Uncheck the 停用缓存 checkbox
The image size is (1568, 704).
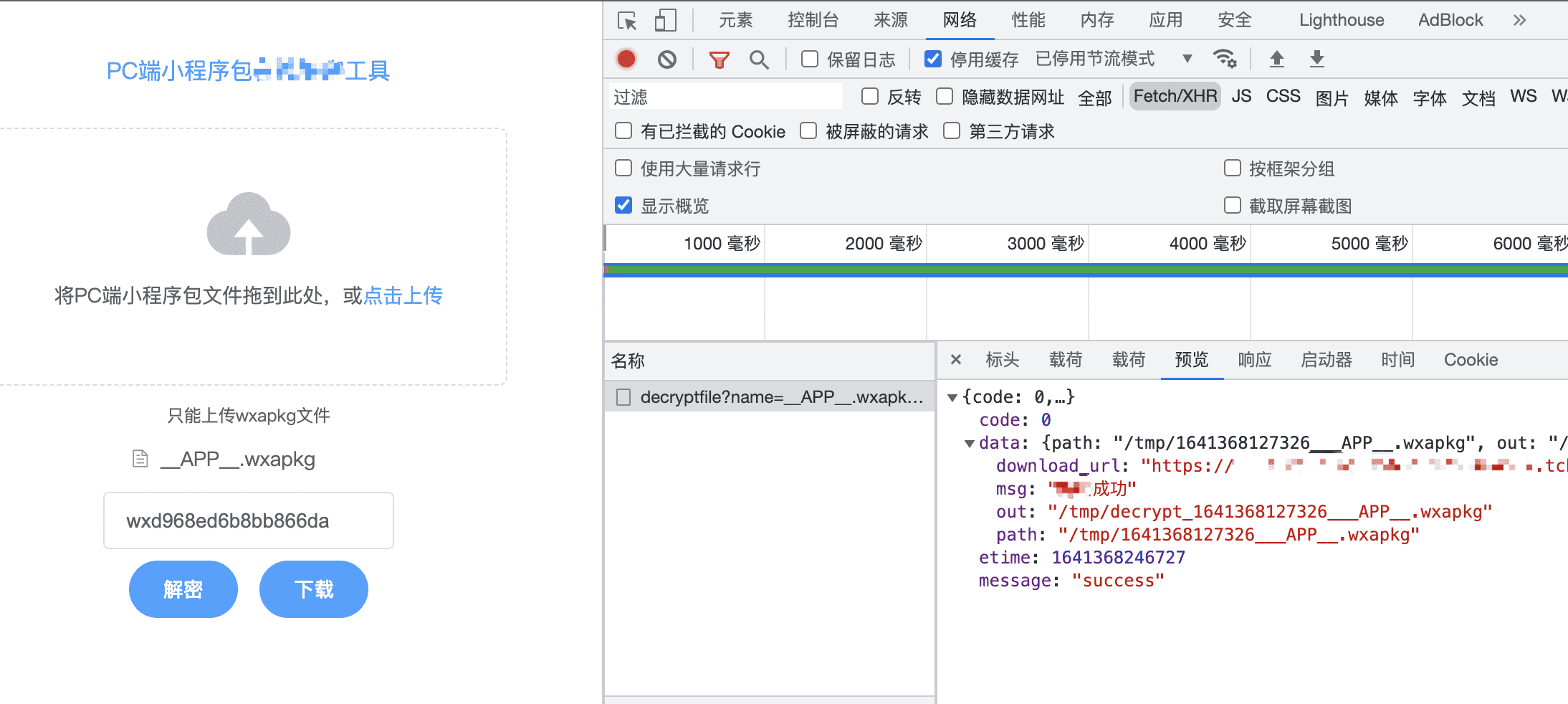pos(933,59)
